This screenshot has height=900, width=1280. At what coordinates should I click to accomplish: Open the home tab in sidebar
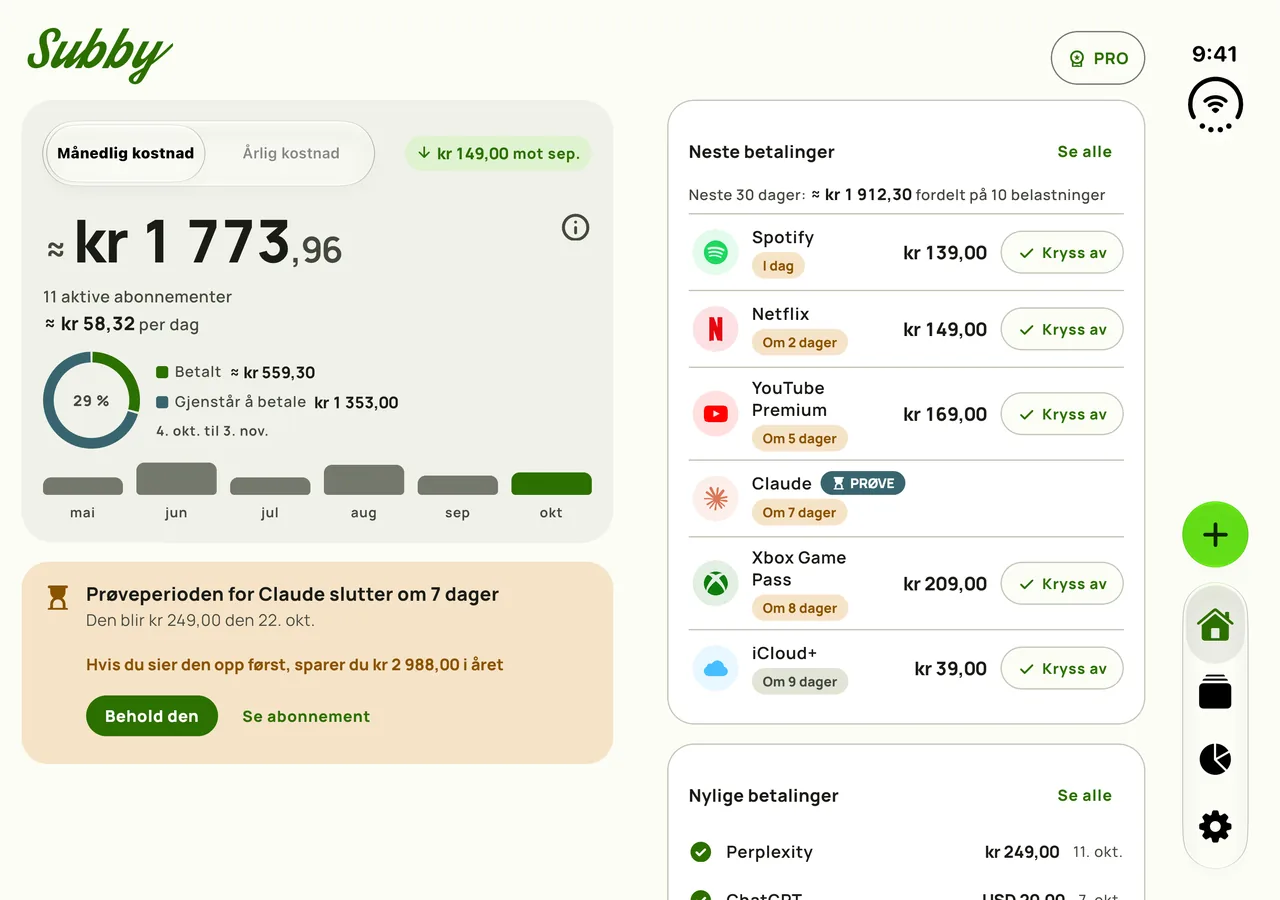tap(1215, 626)
